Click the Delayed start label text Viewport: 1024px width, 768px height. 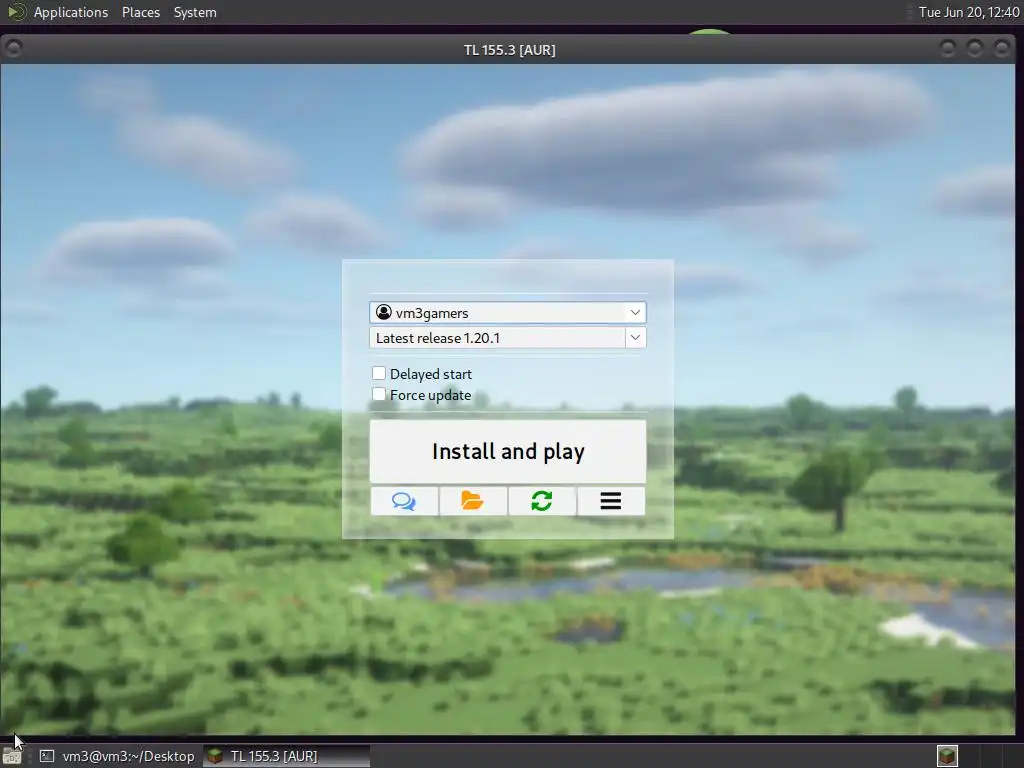click(431, 374)
